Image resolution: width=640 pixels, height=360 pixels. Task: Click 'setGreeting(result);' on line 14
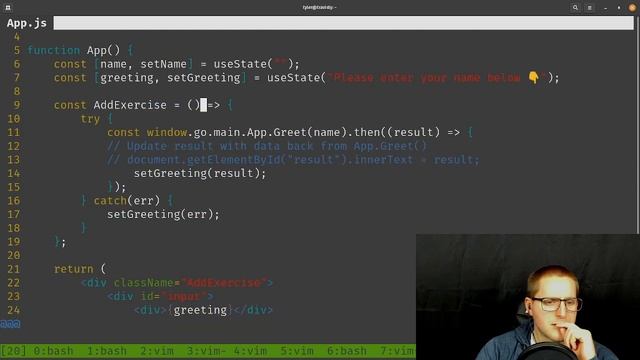200,173
